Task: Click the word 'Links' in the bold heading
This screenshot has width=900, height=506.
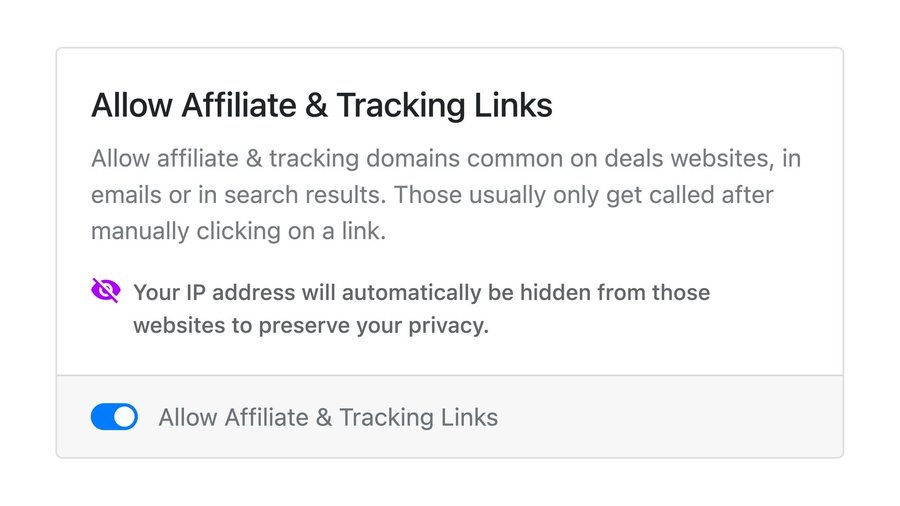Action: 513,105
